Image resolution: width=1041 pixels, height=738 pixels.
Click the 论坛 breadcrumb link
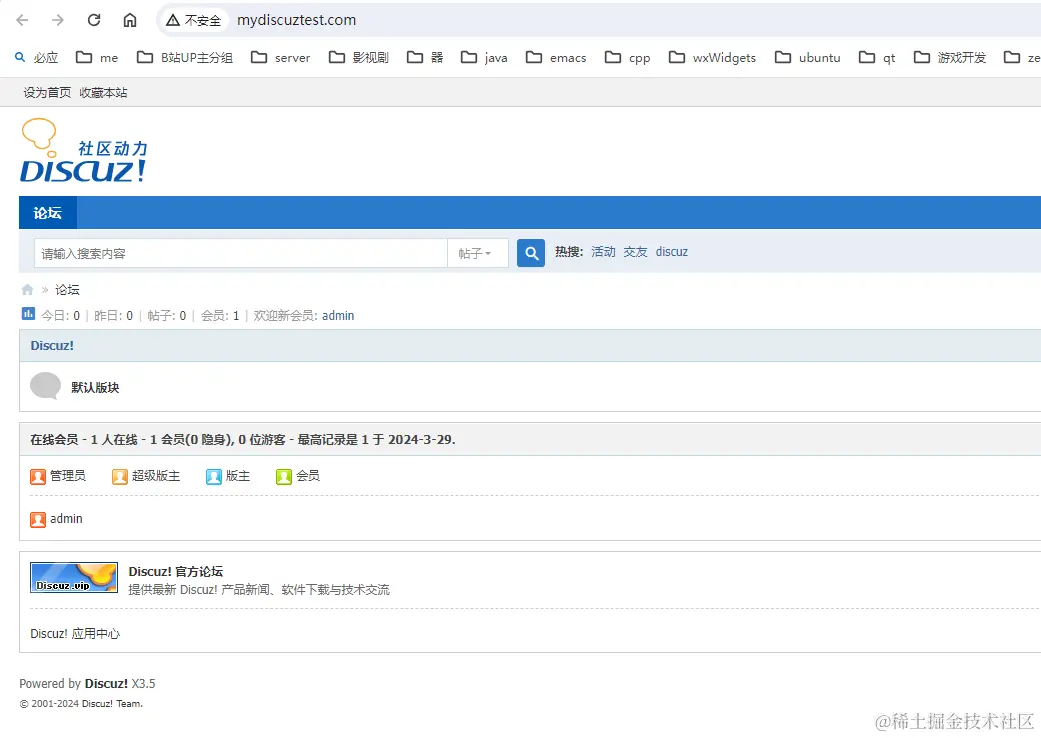pos(67,290)
